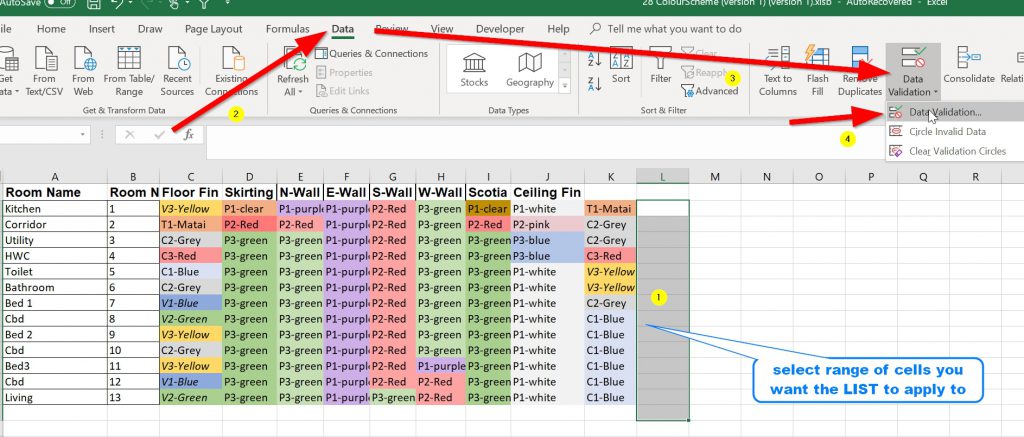Open Text to Columns wizard
Screen dimensions: 1024x437
pos(778,68)
